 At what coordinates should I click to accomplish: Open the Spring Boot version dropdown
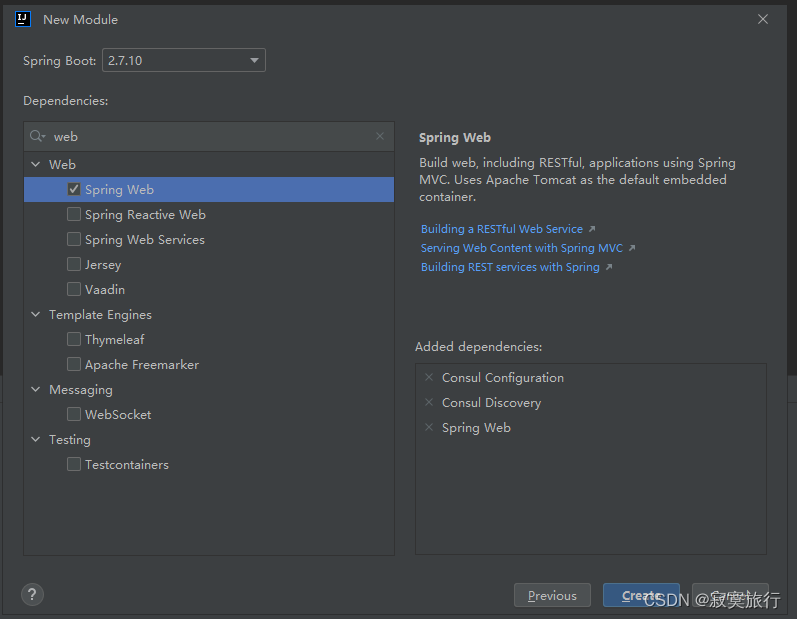click(183, 60)
